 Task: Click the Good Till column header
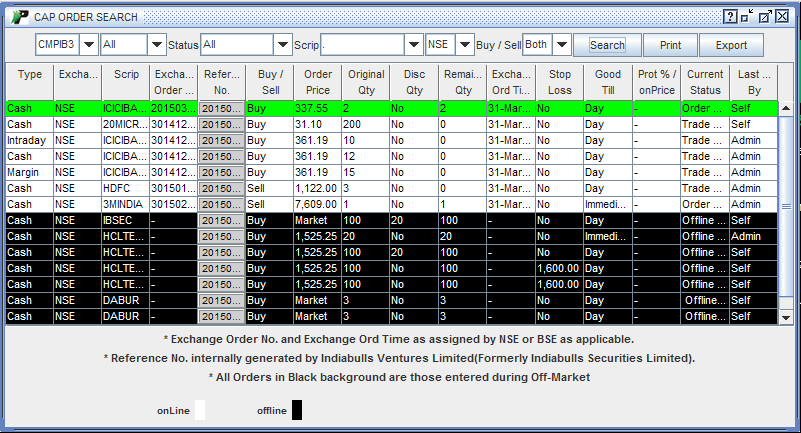[x=607, y=82]
